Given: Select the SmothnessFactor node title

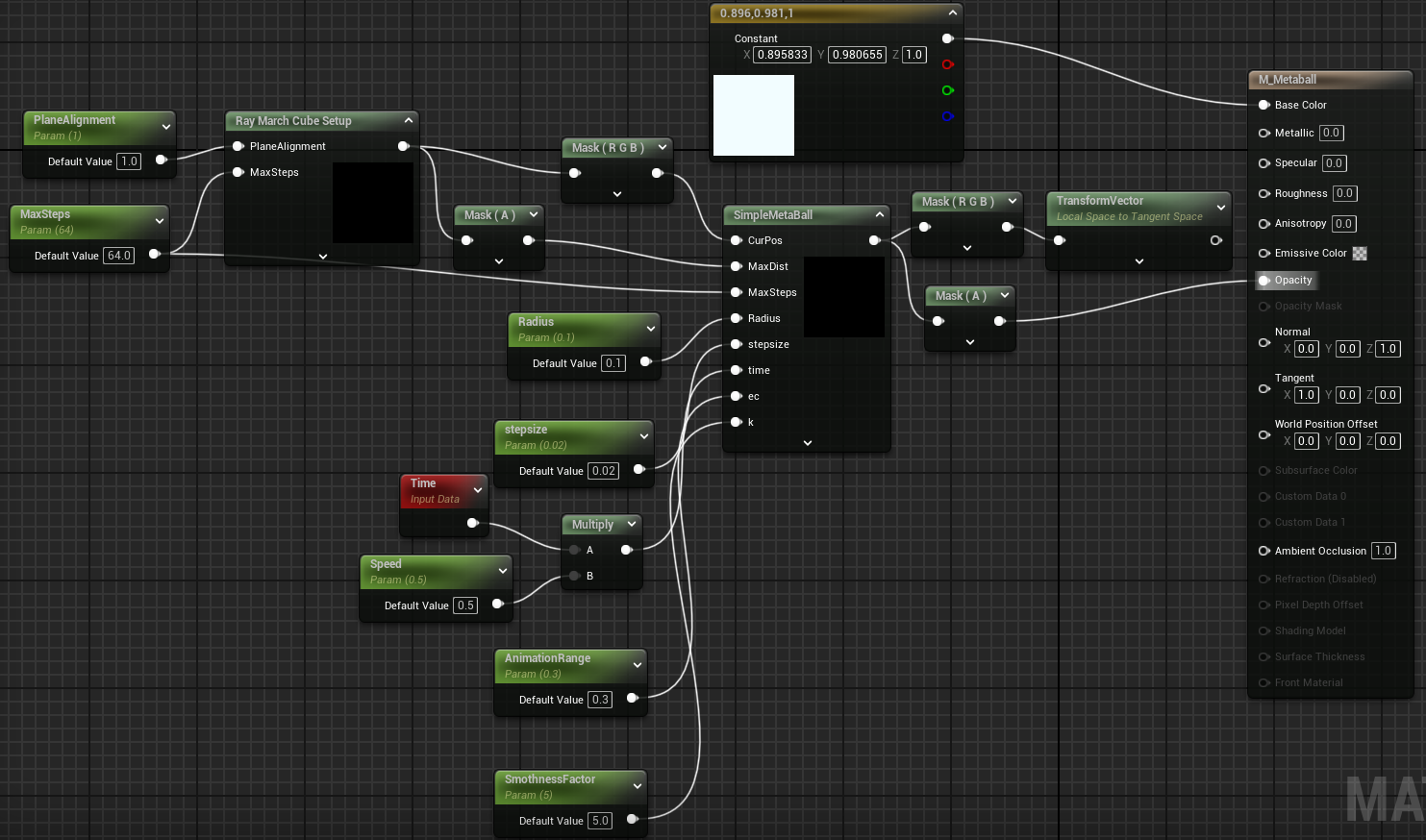Looking at the screenshot, I should [550, 779].
